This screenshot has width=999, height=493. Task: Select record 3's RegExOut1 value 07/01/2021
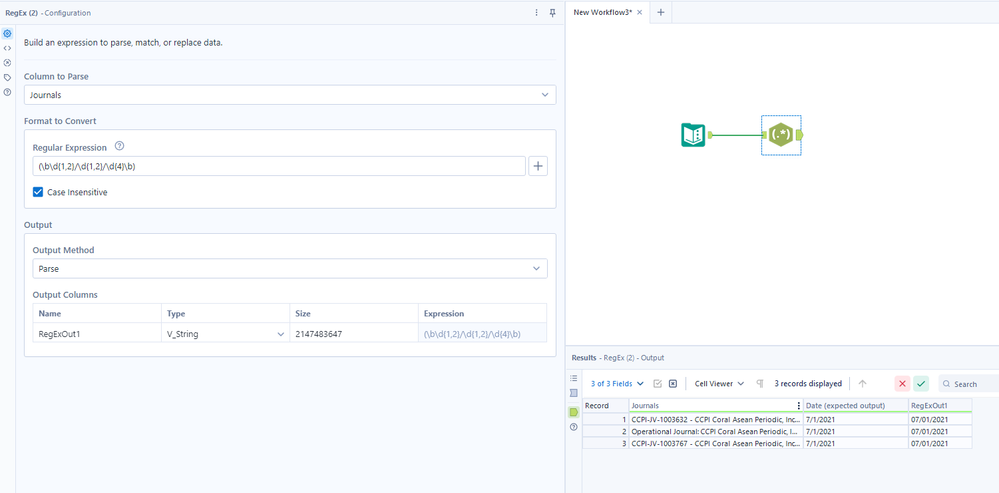point(940,443)
